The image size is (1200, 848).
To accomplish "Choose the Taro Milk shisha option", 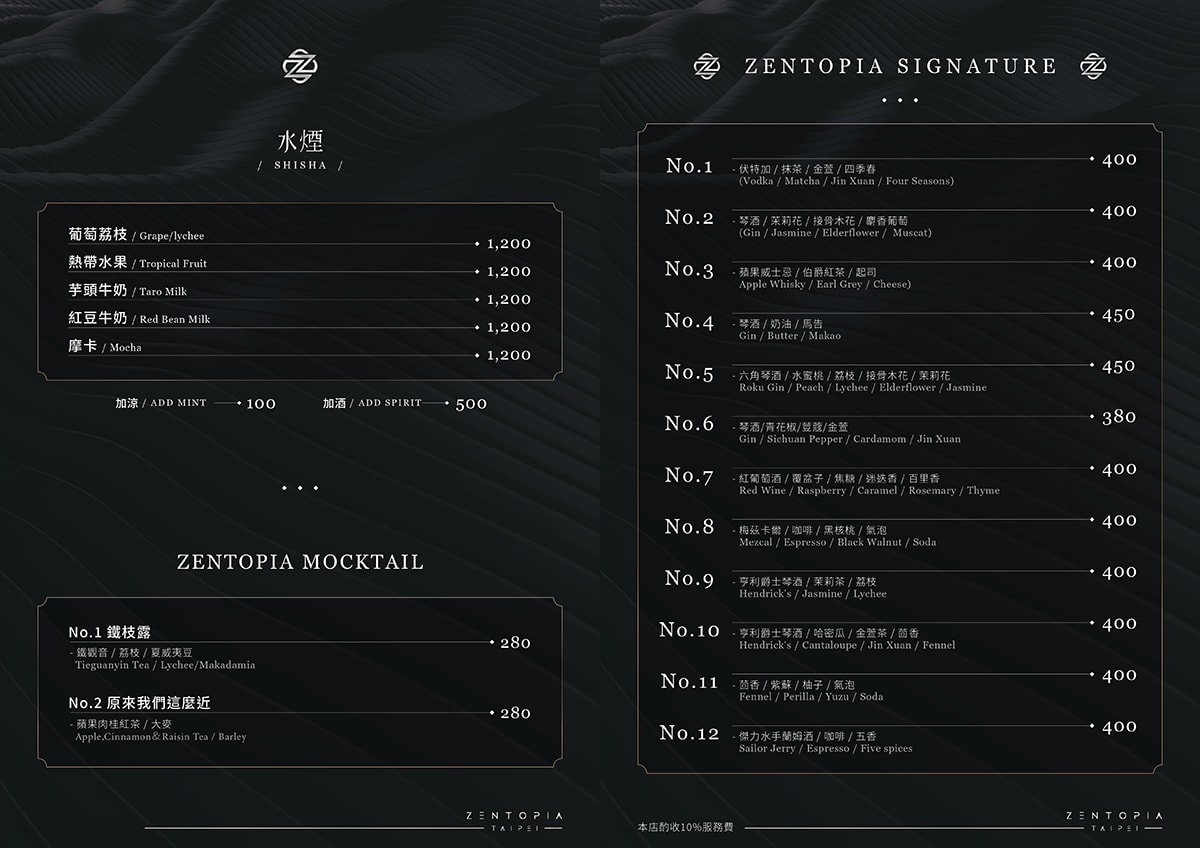I will click(299, 294).
